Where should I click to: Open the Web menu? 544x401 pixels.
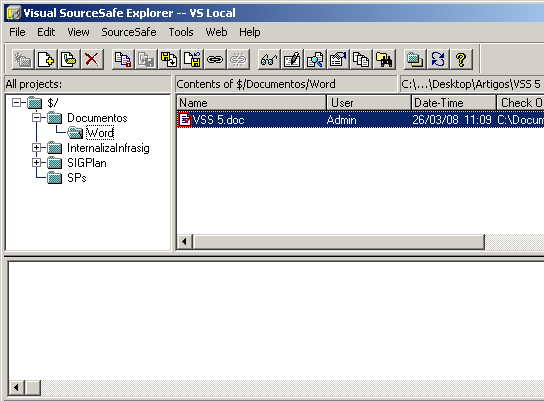tap(216, 32)
